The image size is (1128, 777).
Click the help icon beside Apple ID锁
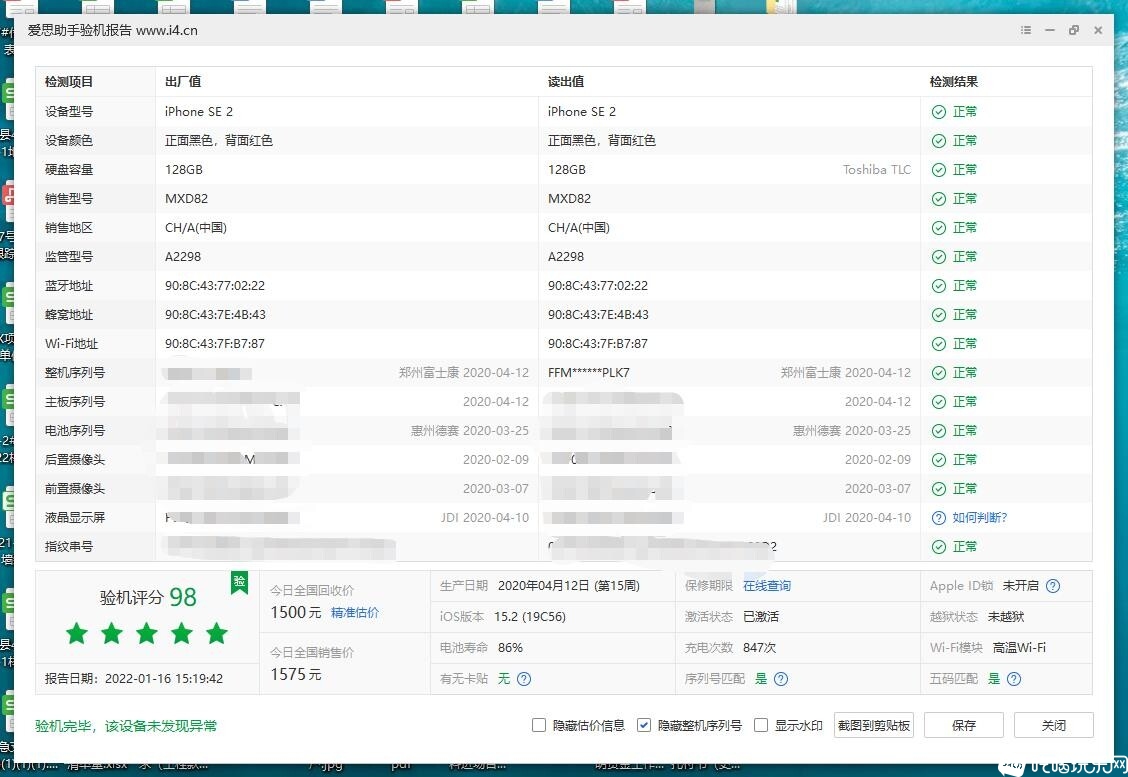click(1052, 586)
